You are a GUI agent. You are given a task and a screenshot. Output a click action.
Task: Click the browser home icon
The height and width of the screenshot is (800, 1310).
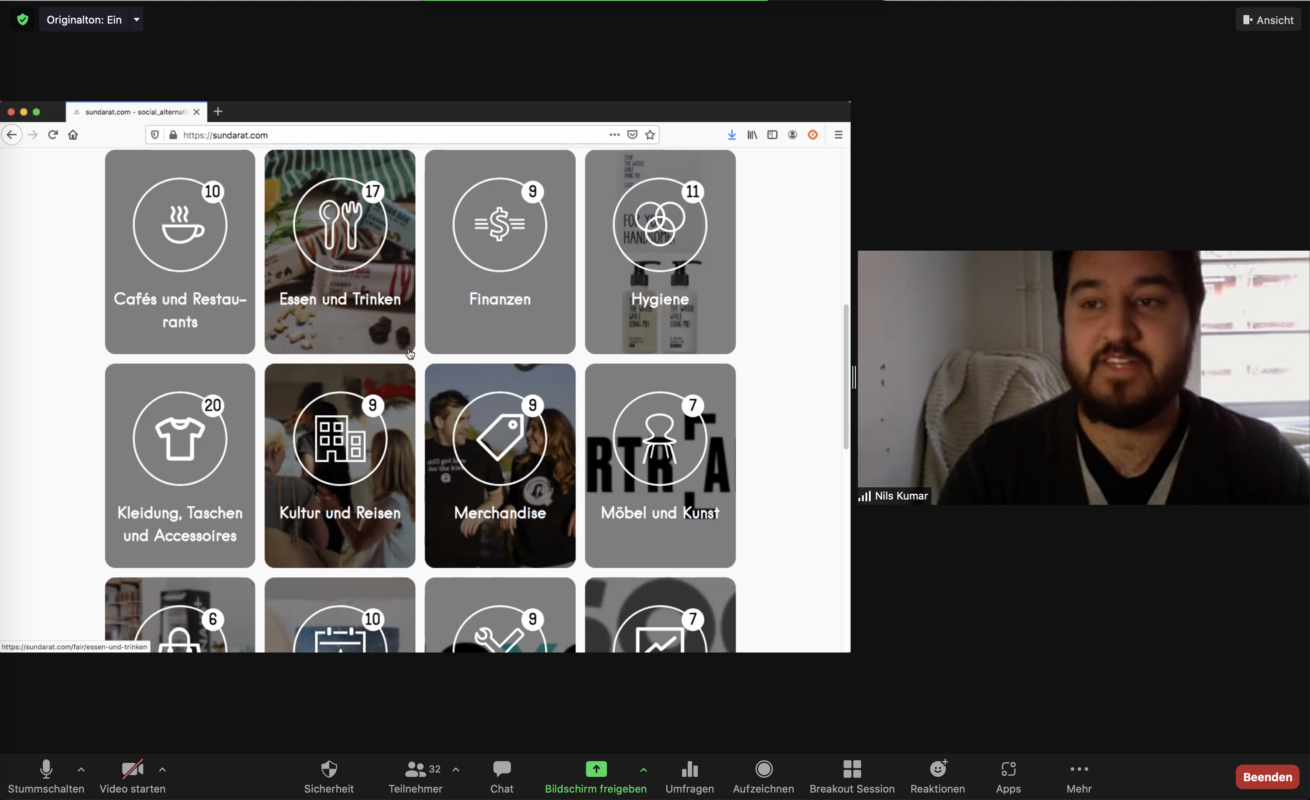73,135
